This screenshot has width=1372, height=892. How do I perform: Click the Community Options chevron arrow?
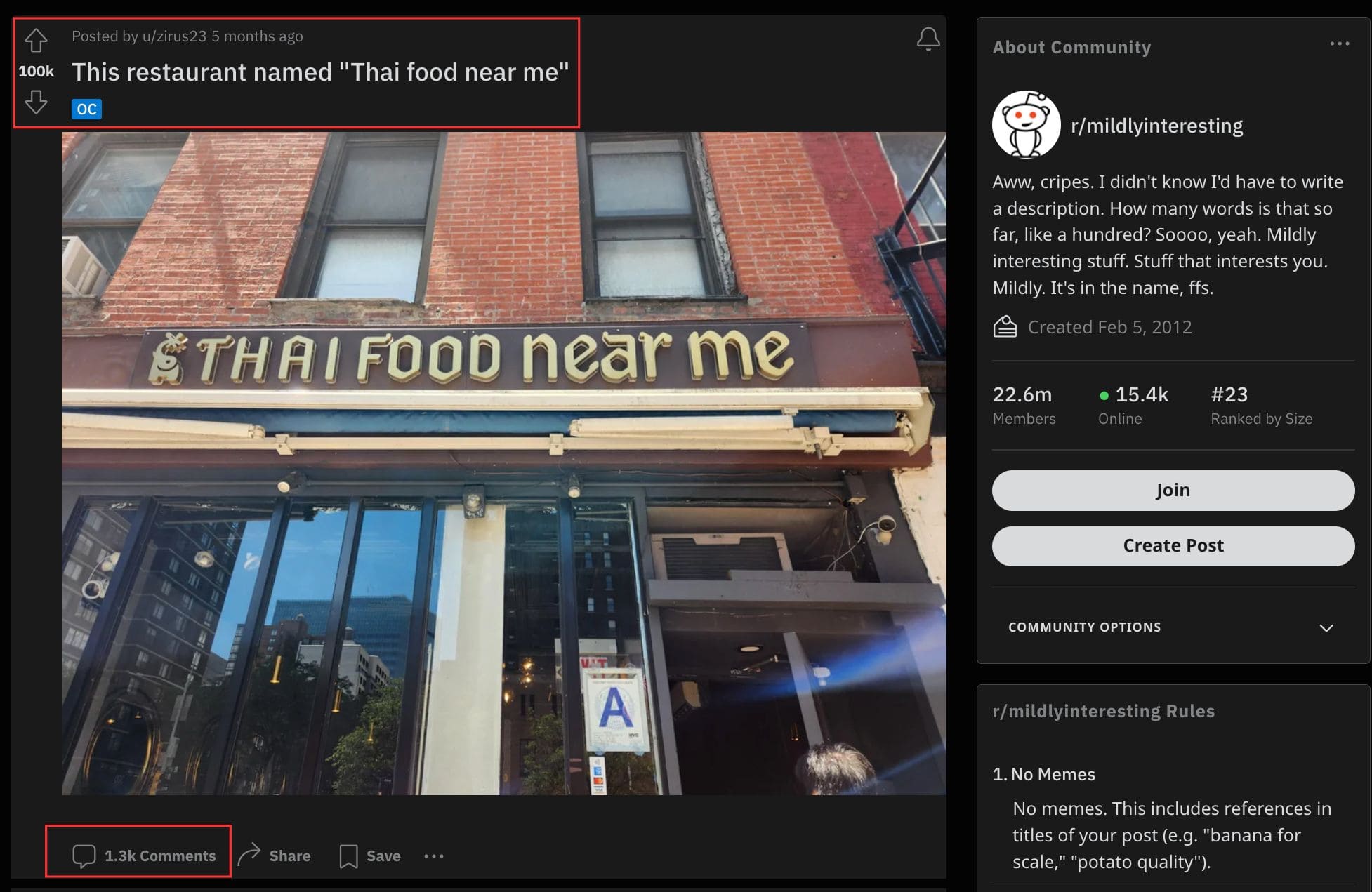[x=1326, y=628]
